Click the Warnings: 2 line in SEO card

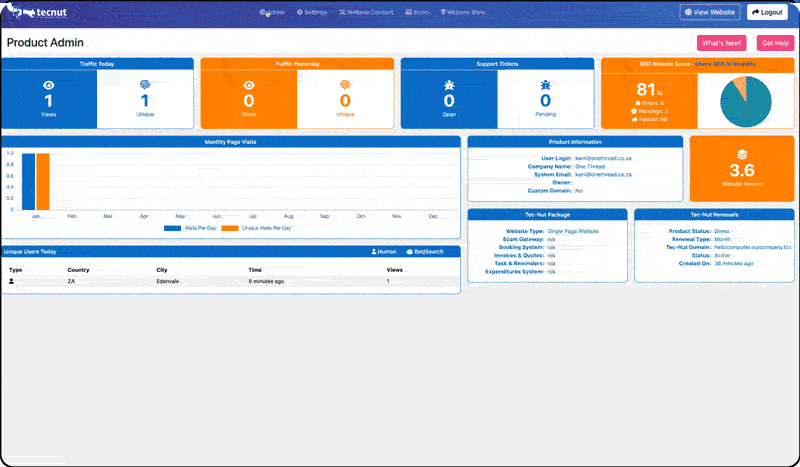tap(649, 111)
